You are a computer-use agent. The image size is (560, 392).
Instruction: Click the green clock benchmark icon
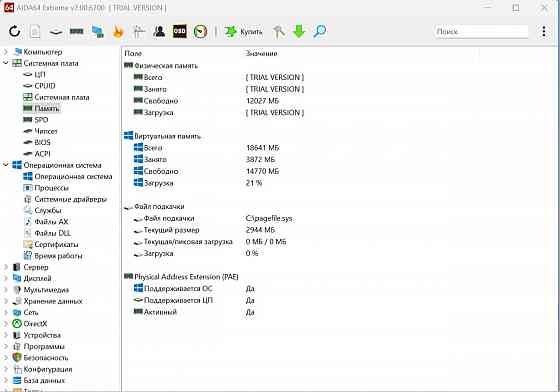coord(200,31)
